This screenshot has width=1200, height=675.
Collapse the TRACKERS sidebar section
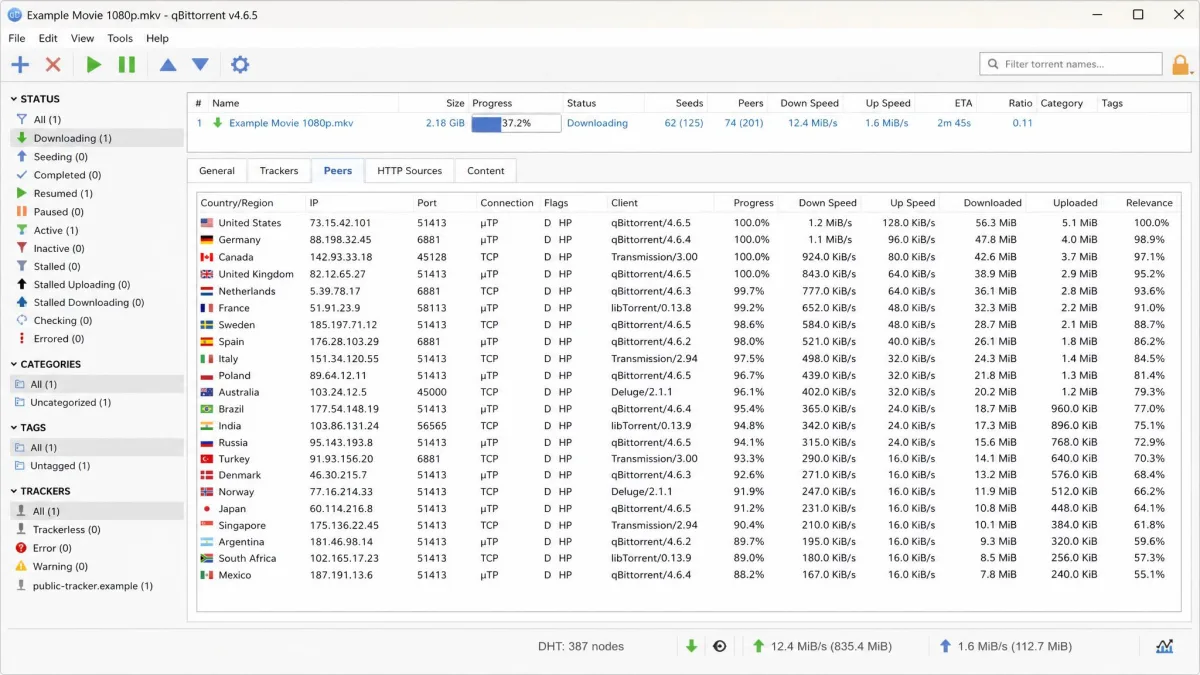[x=14, y=491]
